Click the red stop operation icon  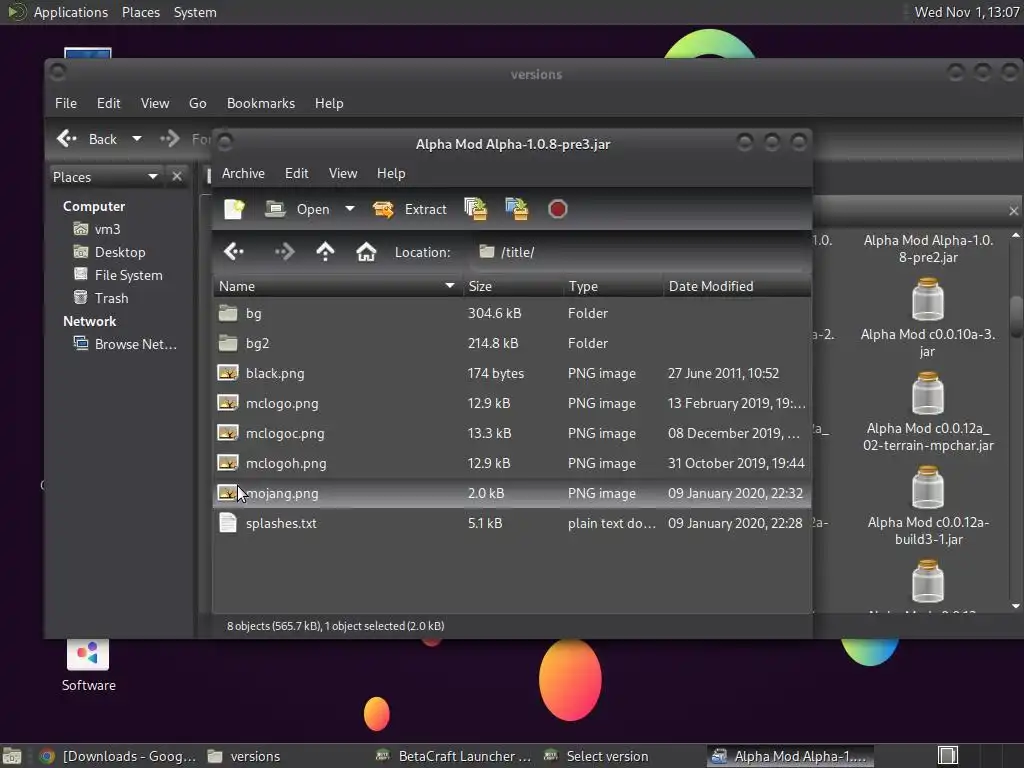click(558, 209)
